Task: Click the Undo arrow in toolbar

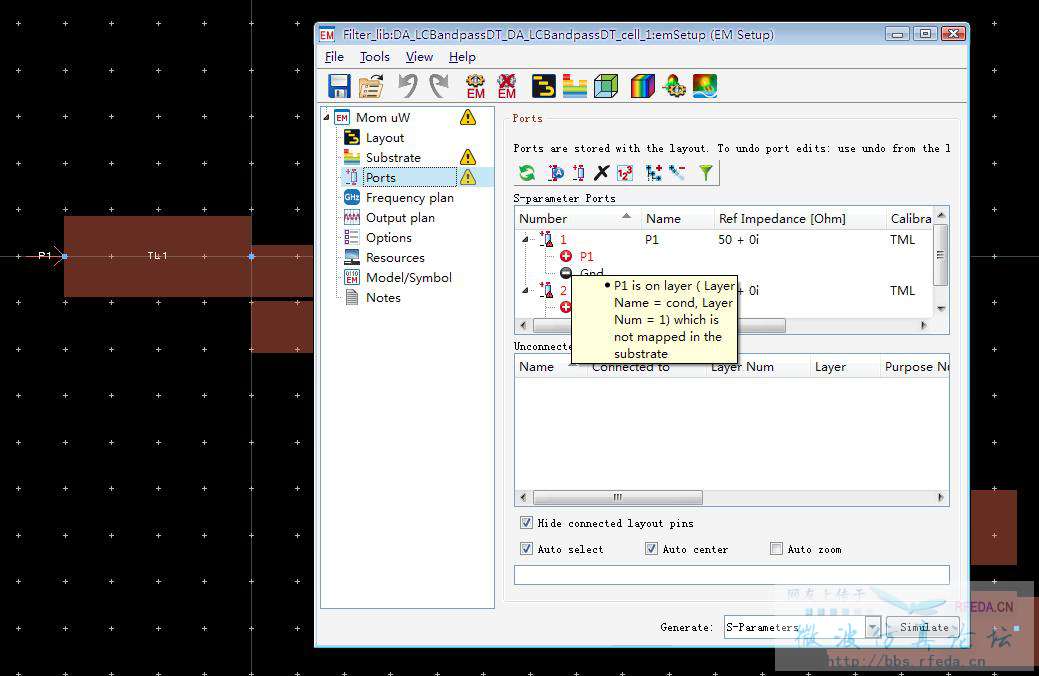Action: 407,86
